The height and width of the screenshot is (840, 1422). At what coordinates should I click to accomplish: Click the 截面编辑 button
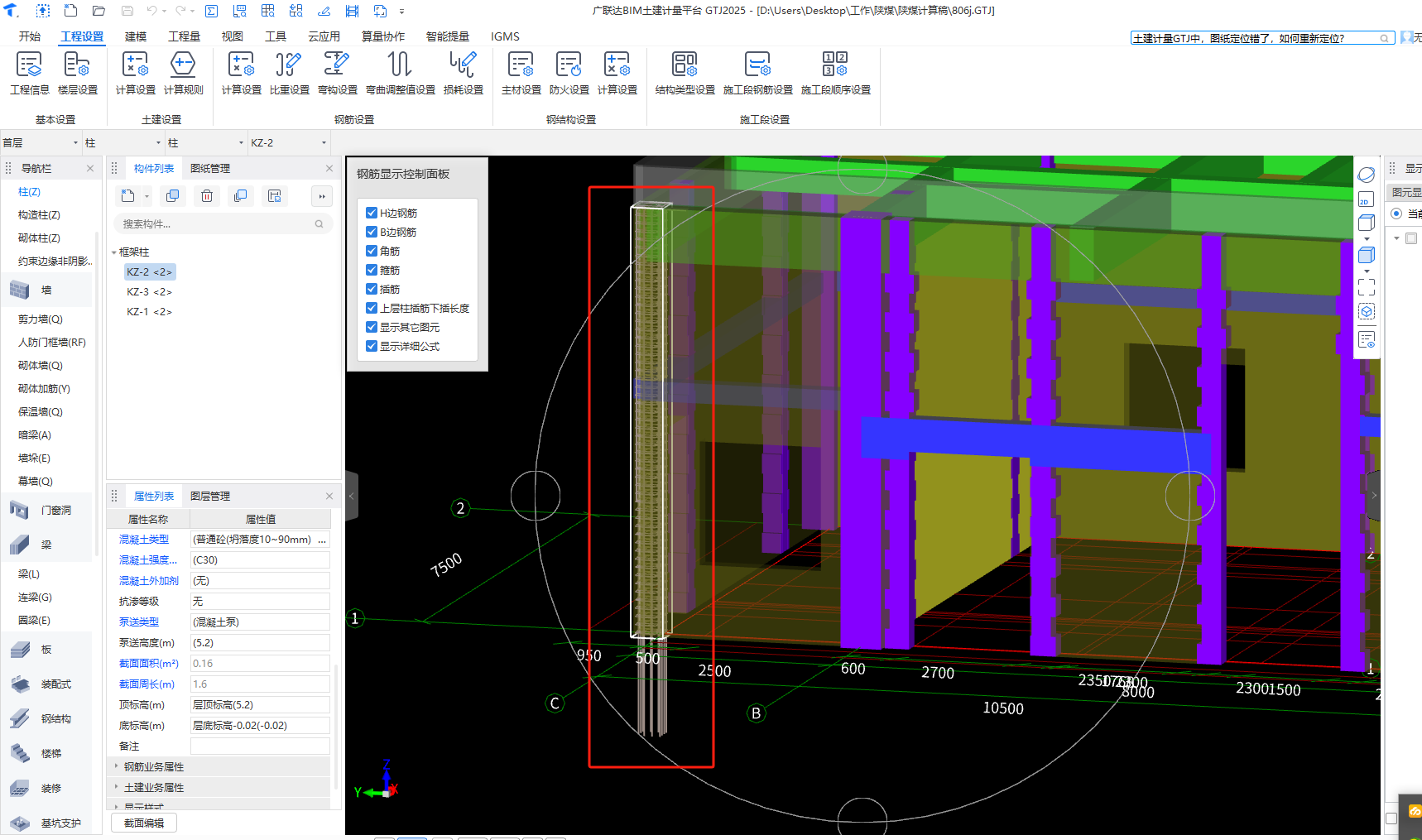(144, 823)
